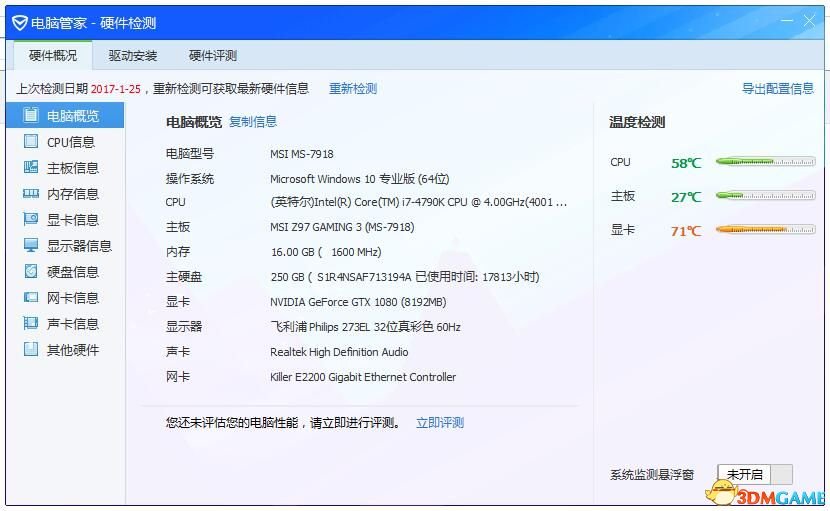Click the 显卡信息 graphics card icon

(31, 219)
